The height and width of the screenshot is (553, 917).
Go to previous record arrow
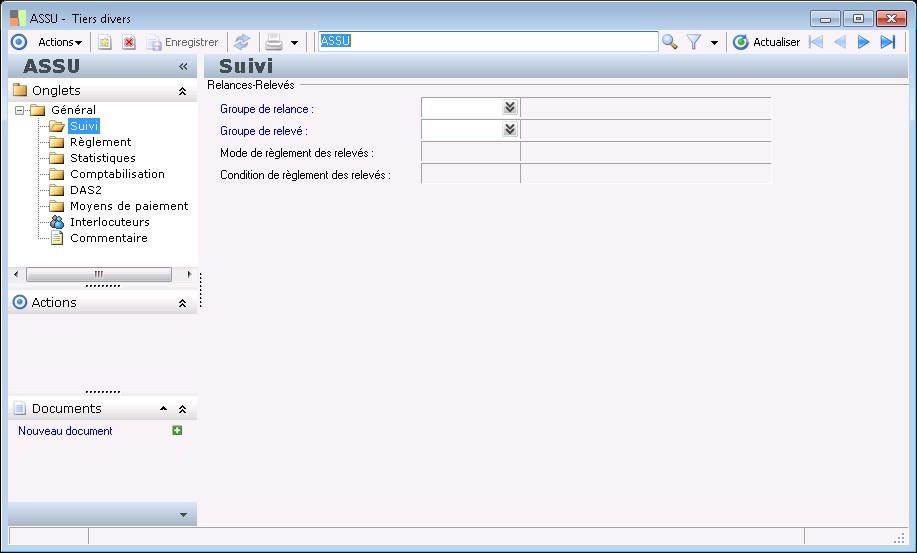point(840,42)
